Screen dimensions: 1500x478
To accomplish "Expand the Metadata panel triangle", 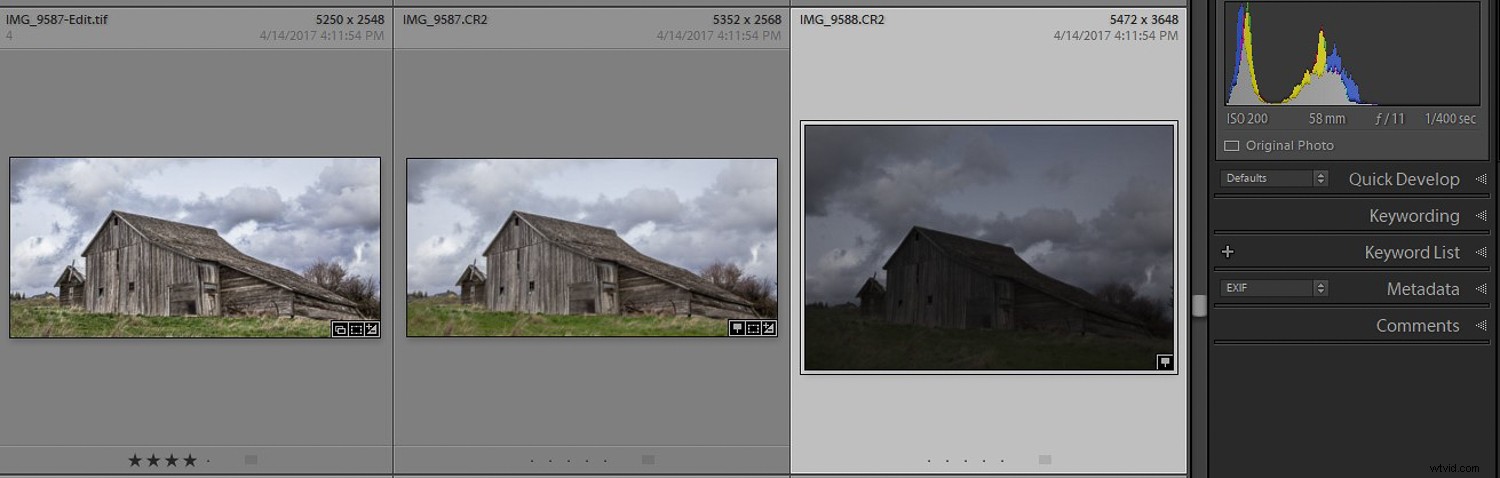I will pos(1481,289).
